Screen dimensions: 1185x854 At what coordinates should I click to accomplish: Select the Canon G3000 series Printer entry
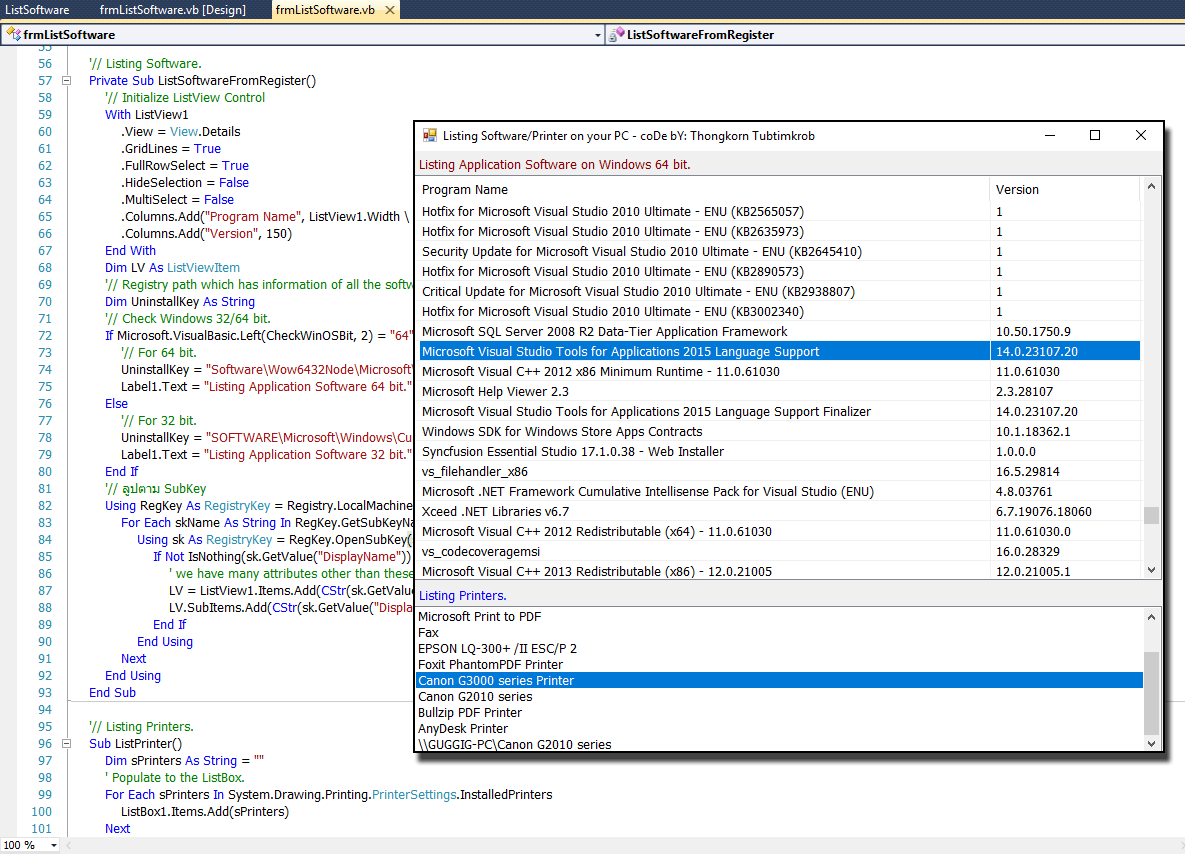coord(780,680)
